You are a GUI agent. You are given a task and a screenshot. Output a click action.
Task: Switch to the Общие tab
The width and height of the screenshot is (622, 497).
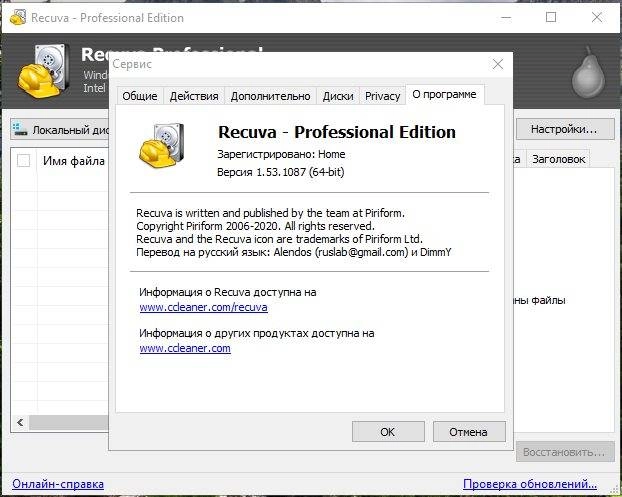point(140,96)
